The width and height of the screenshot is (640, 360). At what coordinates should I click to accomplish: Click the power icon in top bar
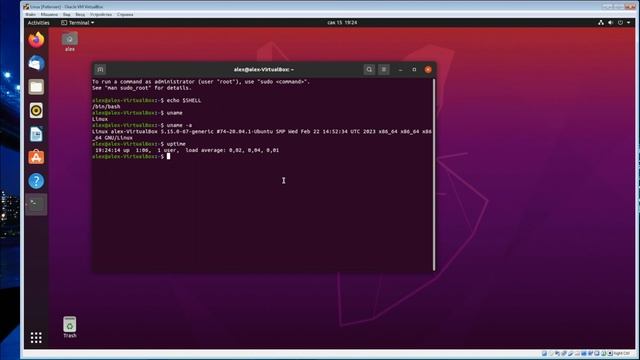(x=620, y=23)
